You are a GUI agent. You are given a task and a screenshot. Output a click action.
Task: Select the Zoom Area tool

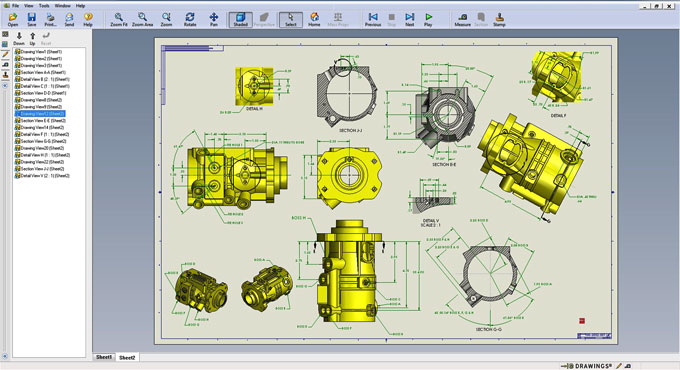click(x=142, y=20)
